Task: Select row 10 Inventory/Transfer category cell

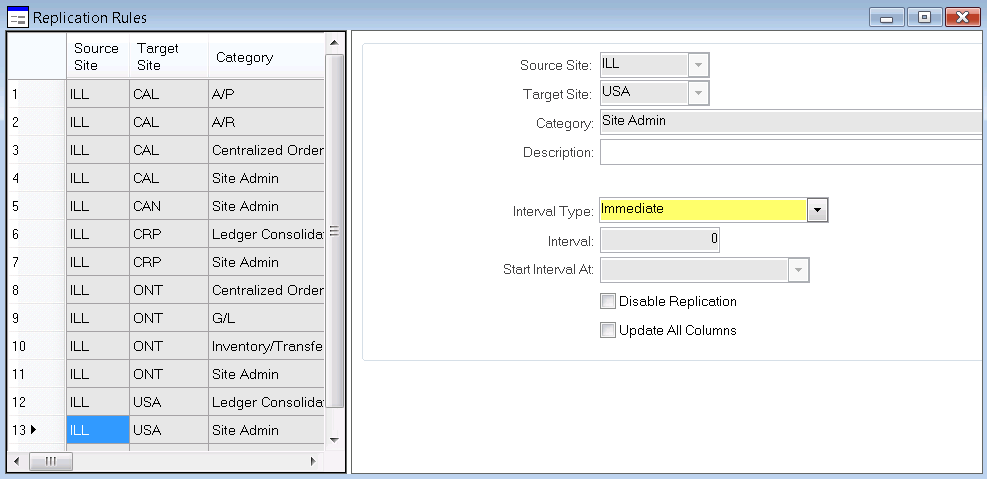Action: point(267,346)
